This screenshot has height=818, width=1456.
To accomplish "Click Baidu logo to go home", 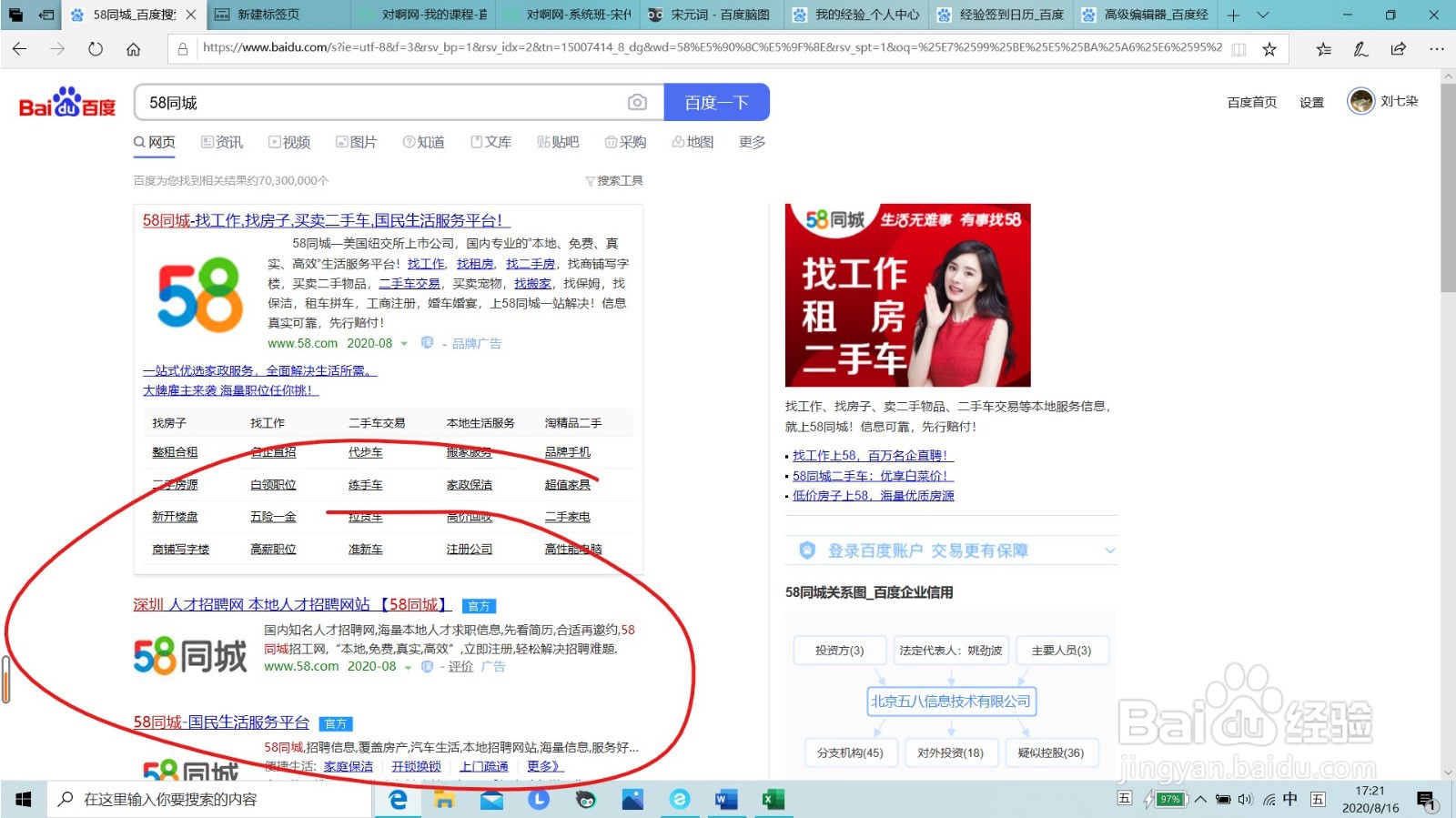I will [67, 103].
